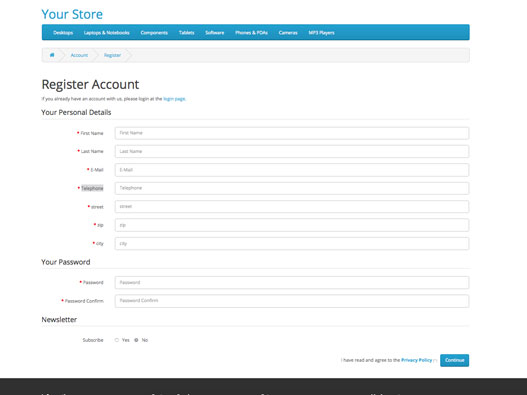Click the Your Password section heading
527x395 pixels.
(x=66, y=262)
